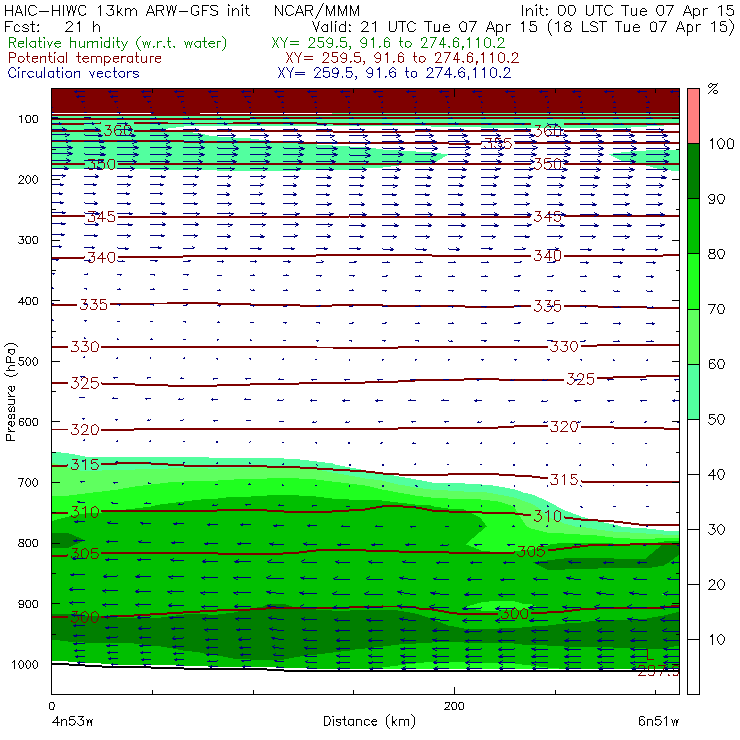Click the left-side '345' contour label
The width and height of the screenshot is (740, 740).
coord(101,217)
